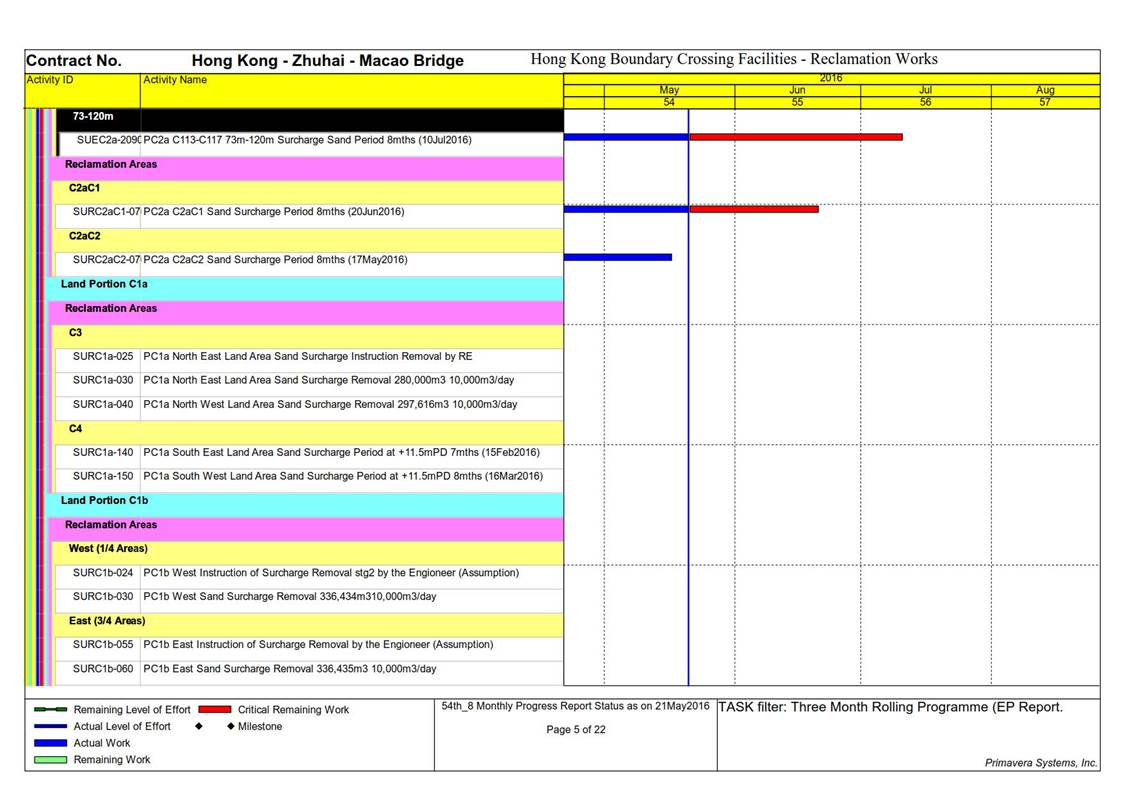Select activity SURC1a-025 Instruction Removal by RE
Screen dimensions: 1123x794
point(310,360)
